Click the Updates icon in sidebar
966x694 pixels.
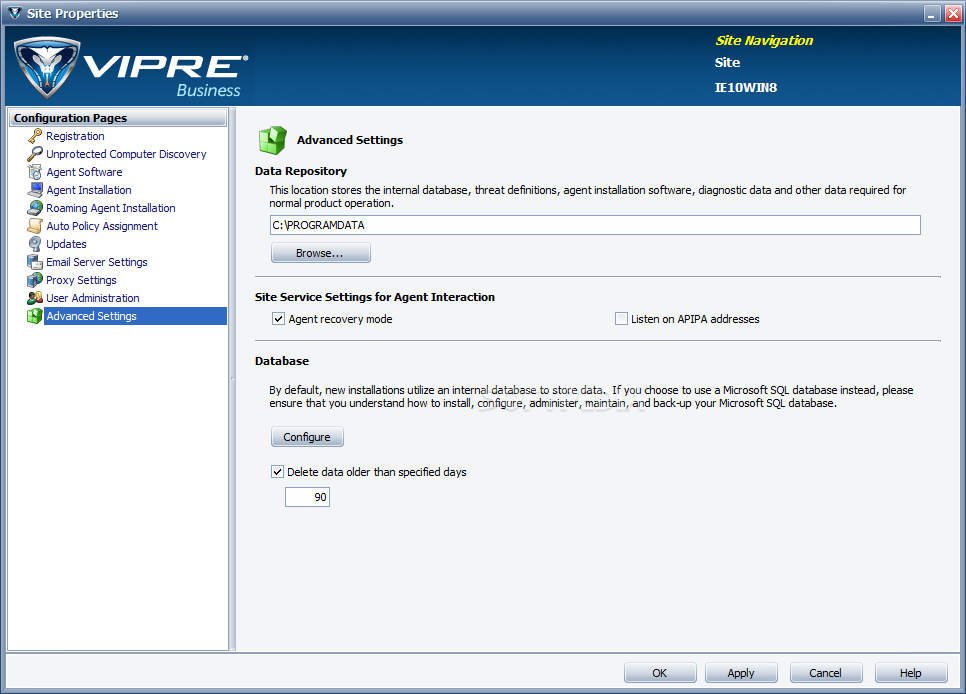tap(35, 244)
